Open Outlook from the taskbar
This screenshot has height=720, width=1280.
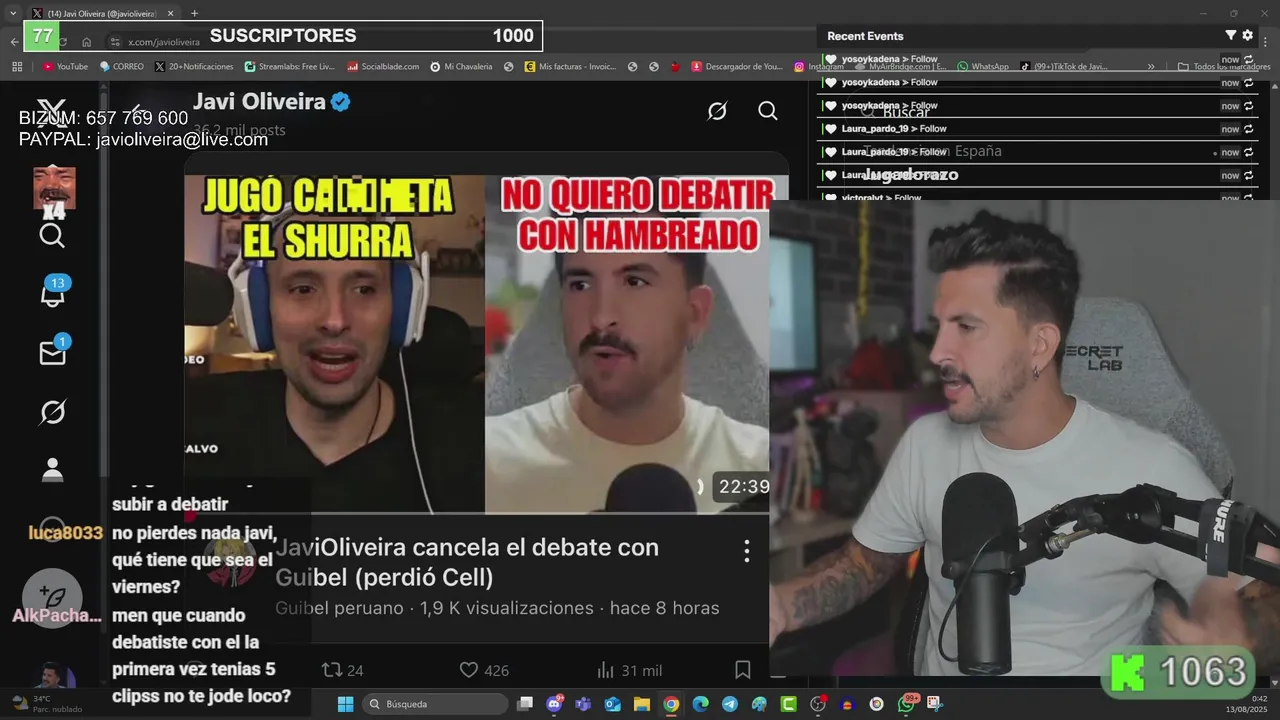click(613, 704)
